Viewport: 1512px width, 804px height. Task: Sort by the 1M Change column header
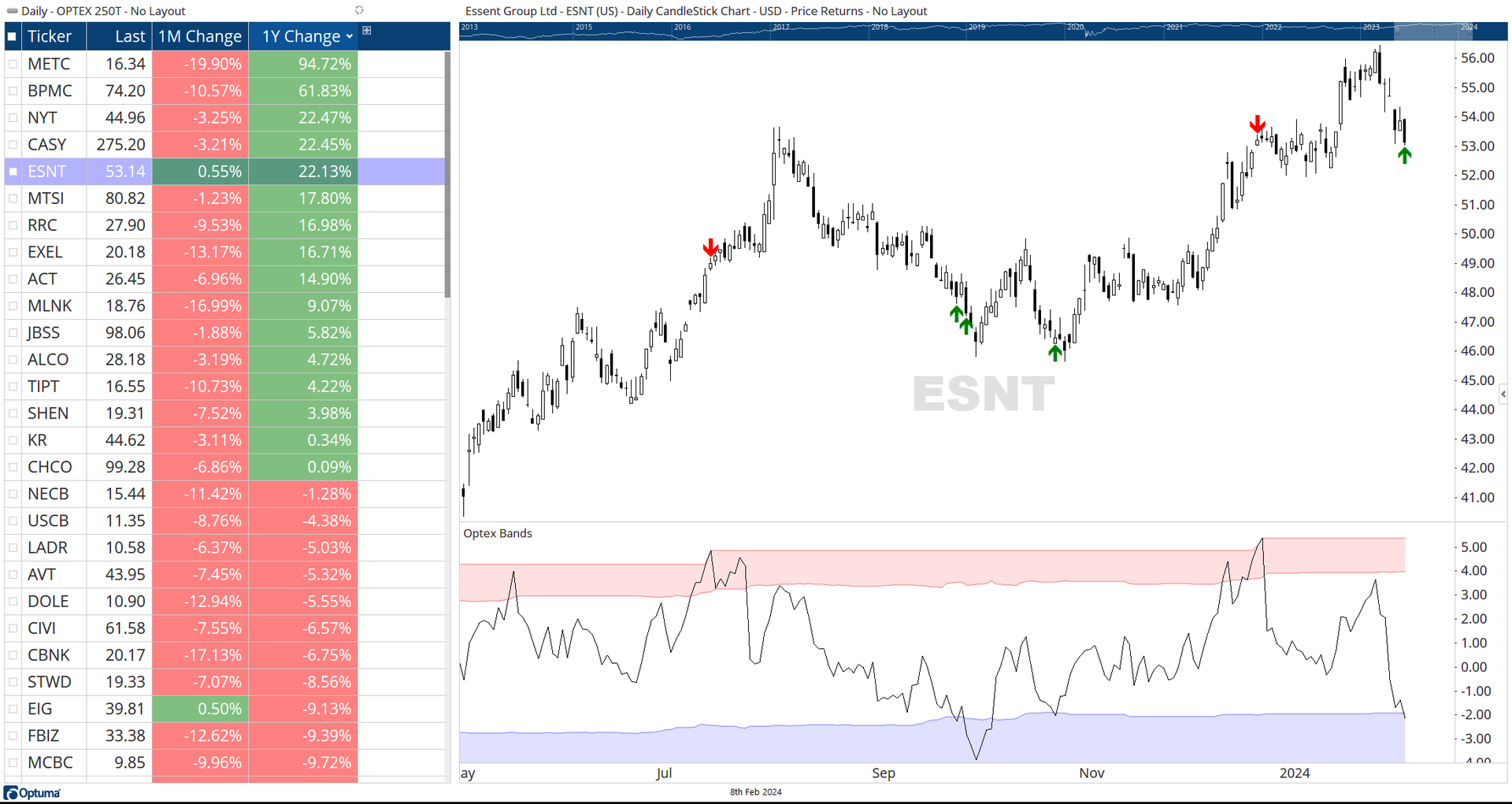pyautogui.click(x=200, y=37)
